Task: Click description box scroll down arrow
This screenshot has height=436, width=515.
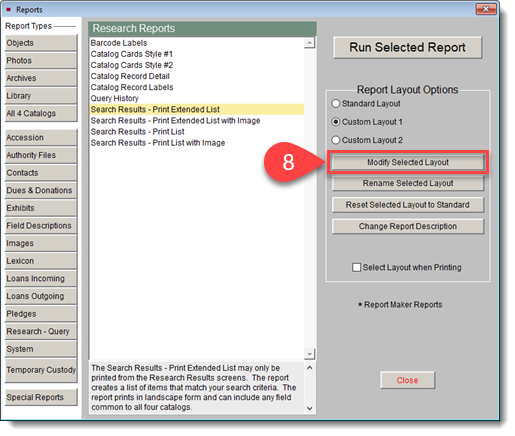Action: (x=310, y=408)
